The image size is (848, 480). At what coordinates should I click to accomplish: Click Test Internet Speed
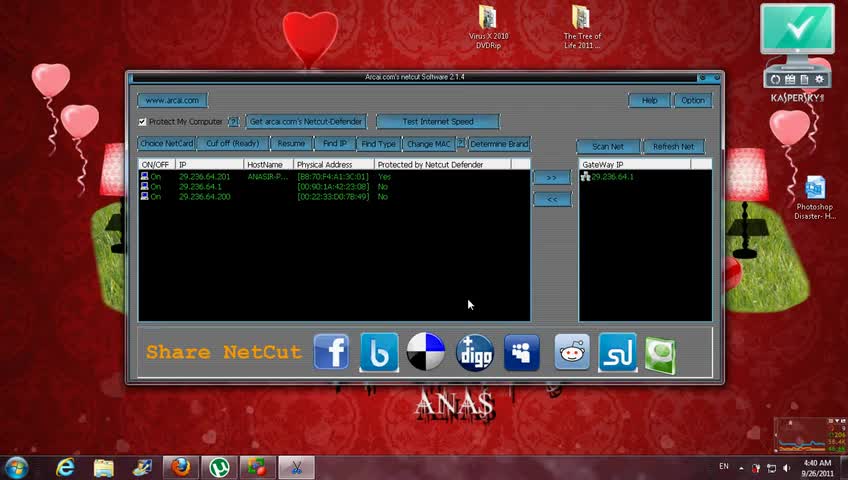438,122
